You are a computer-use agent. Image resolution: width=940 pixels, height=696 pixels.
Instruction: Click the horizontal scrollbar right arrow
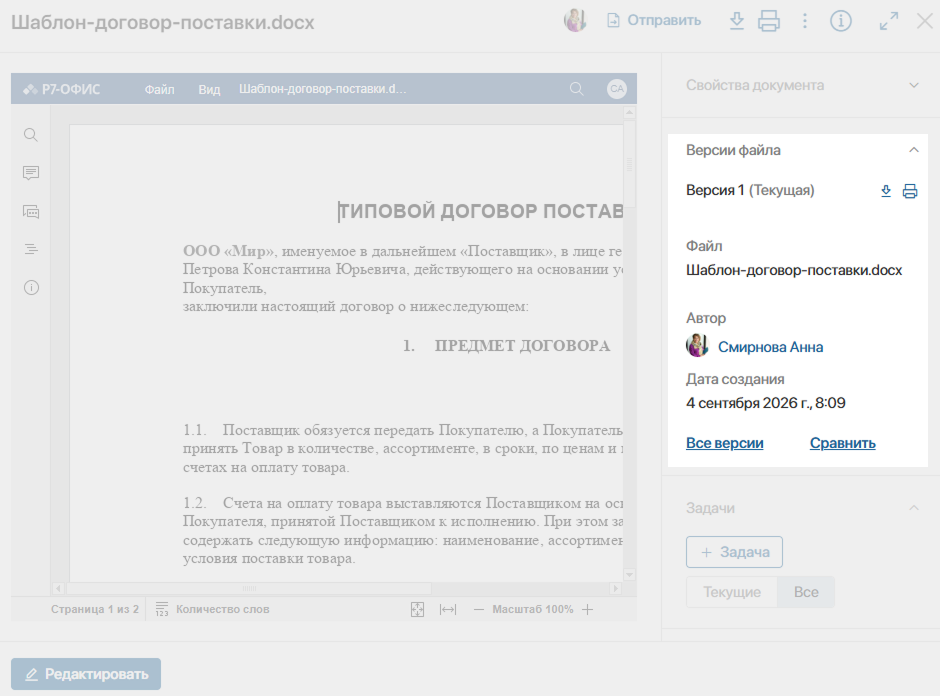click(x=615, y=589)
